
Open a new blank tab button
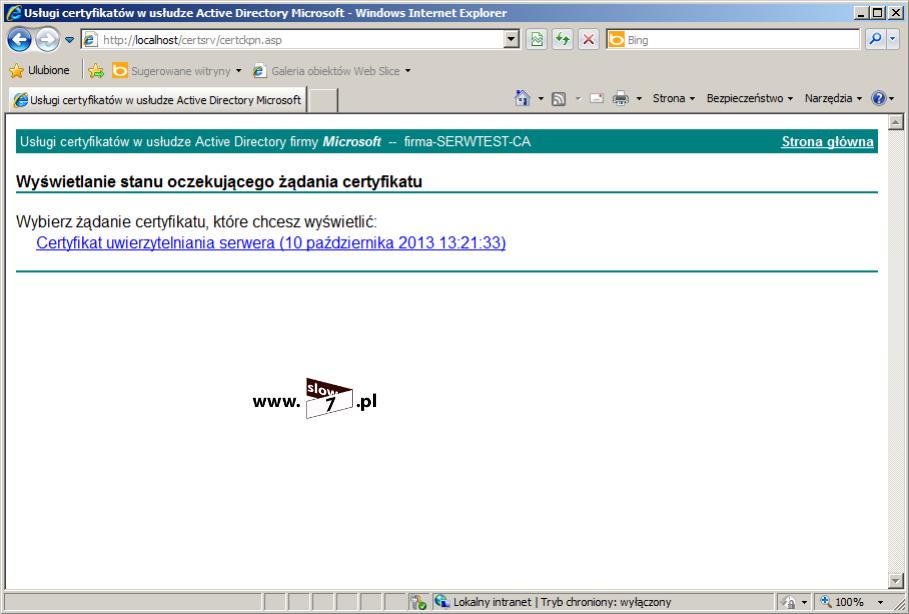coord(322,100)
